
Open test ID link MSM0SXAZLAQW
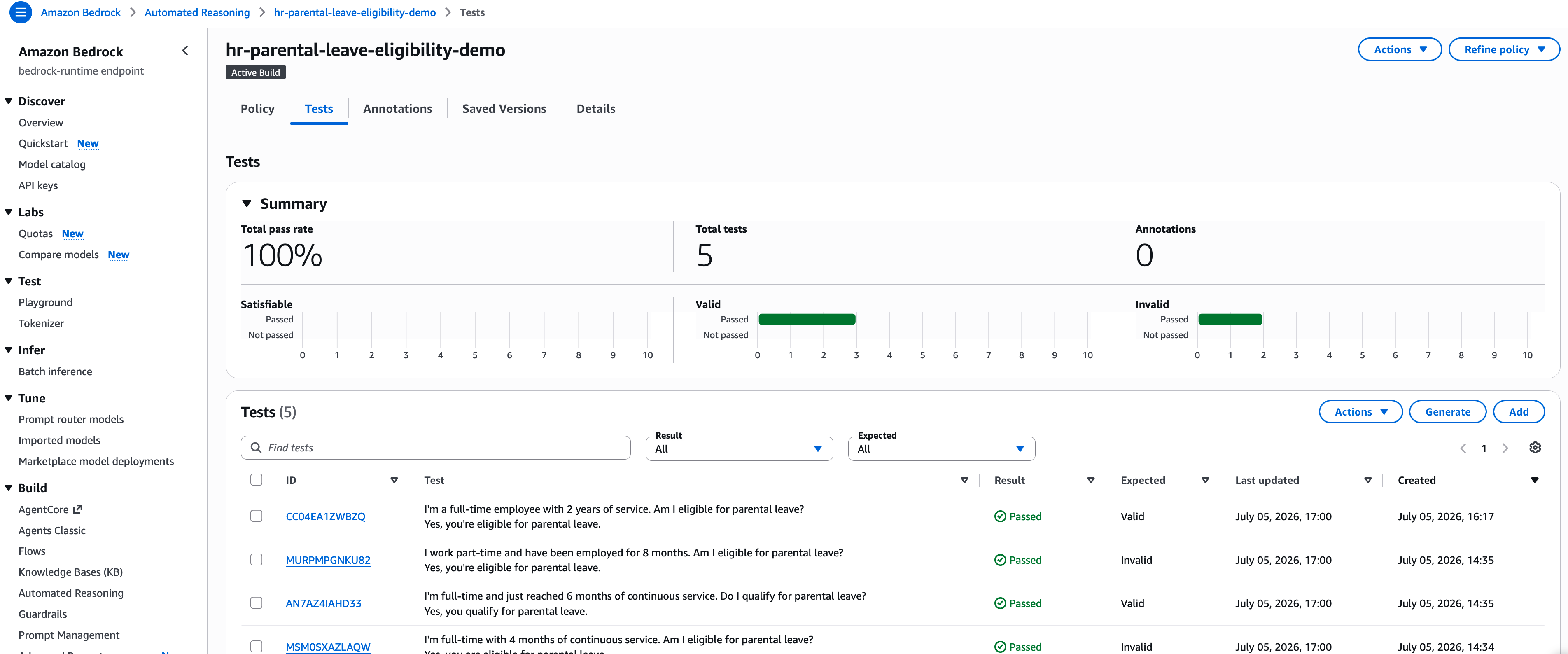(x=328, y=647)
